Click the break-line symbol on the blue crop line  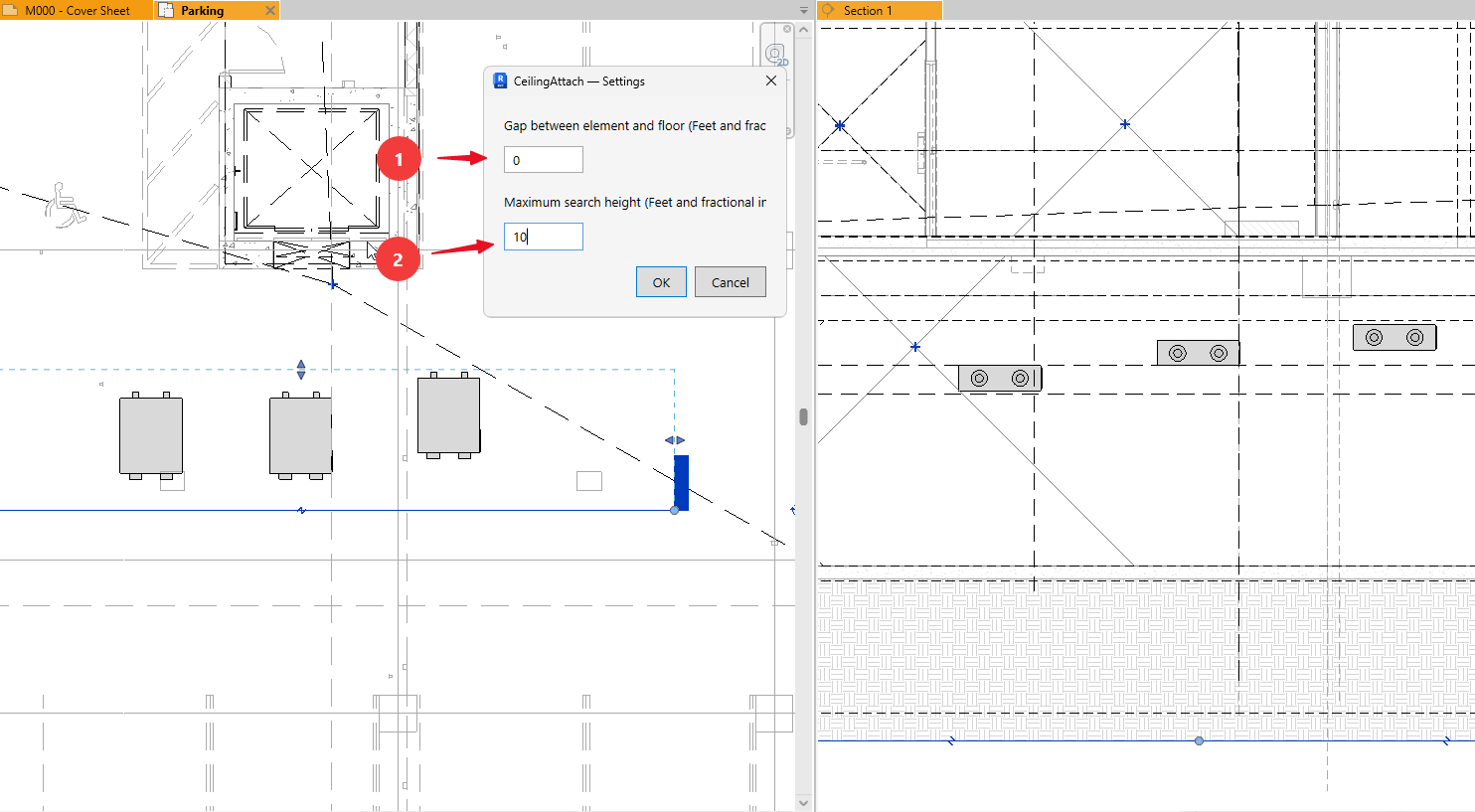301,511
